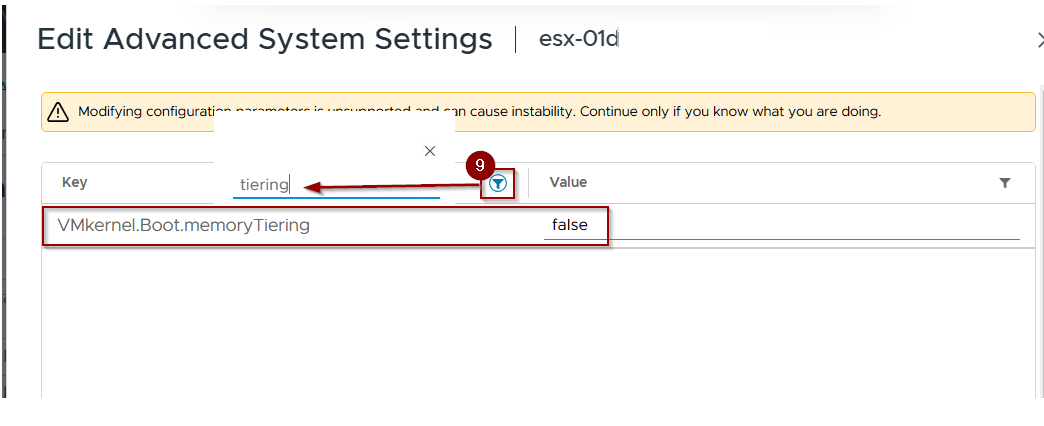Click the Key column filter icon
The height and width of the screenshot is (426, 1044).
click(x=498, y=183)
